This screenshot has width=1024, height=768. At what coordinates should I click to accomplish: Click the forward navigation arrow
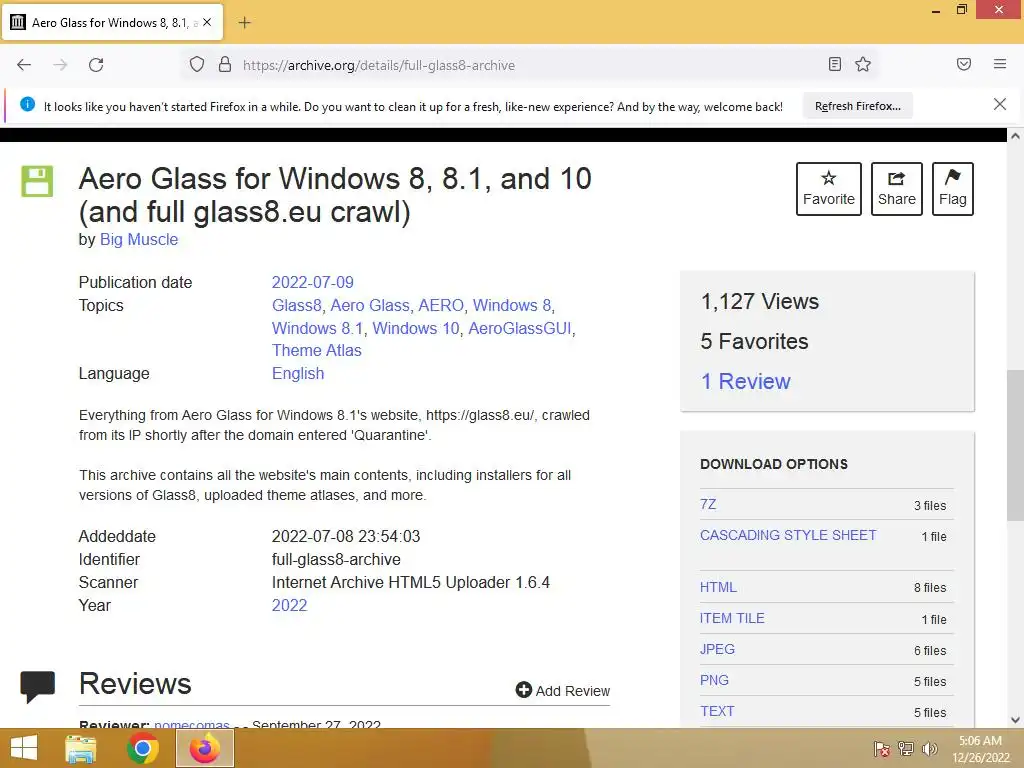(60, 65)
